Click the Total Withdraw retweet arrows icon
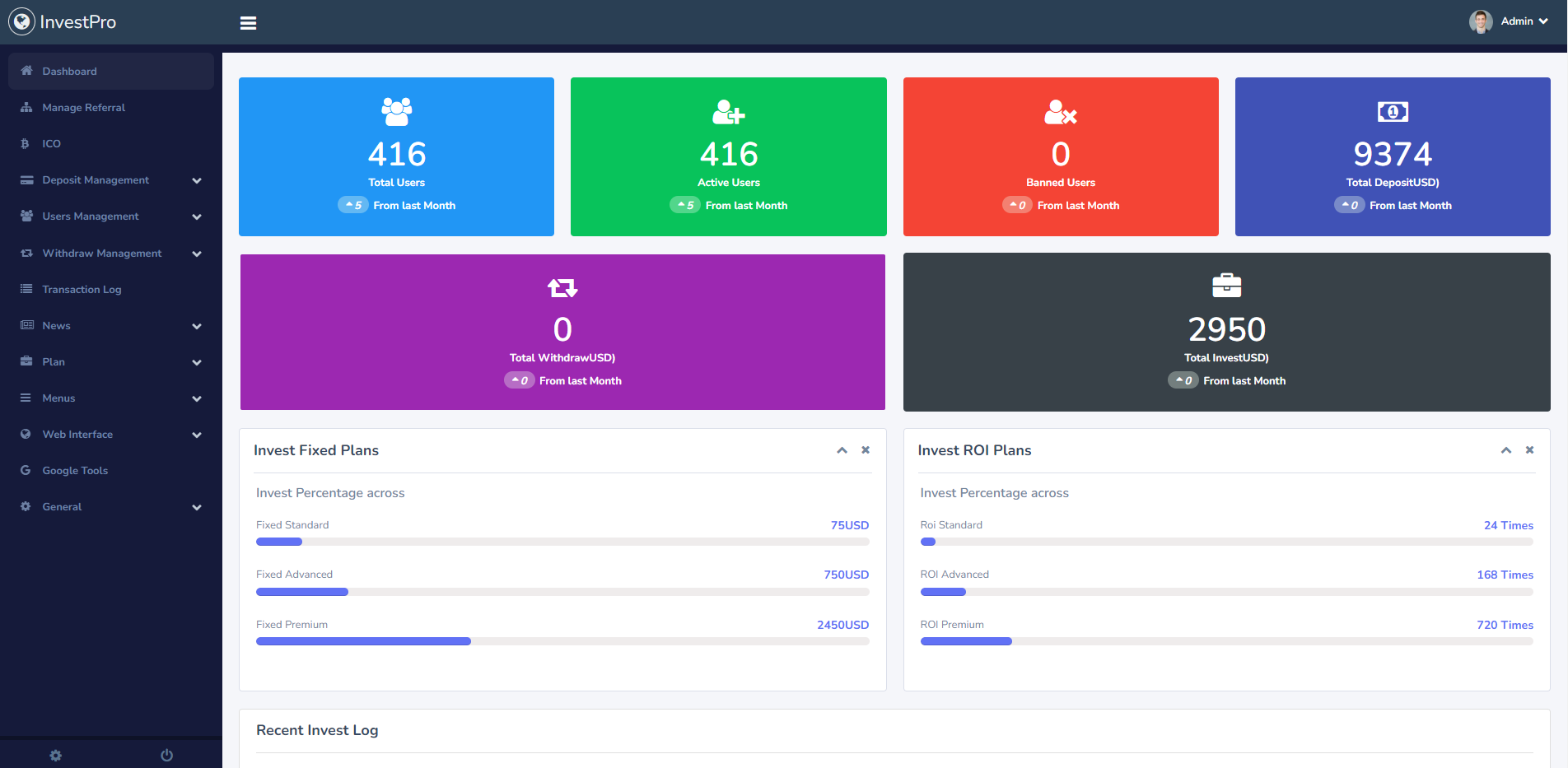1568x768 pixels. click(562, 287)
